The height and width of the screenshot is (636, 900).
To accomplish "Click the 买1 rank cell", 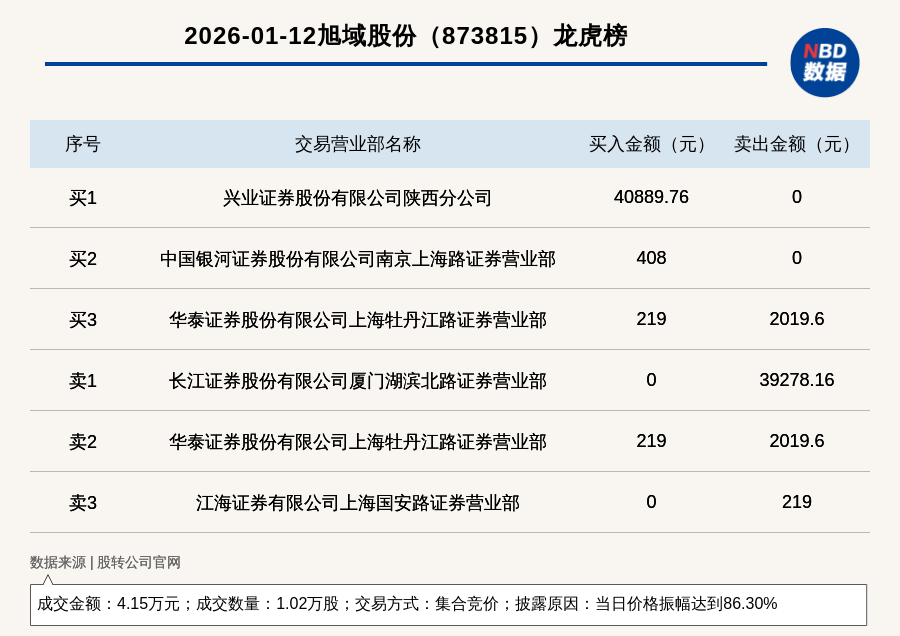I will click(x=83, y=198).
